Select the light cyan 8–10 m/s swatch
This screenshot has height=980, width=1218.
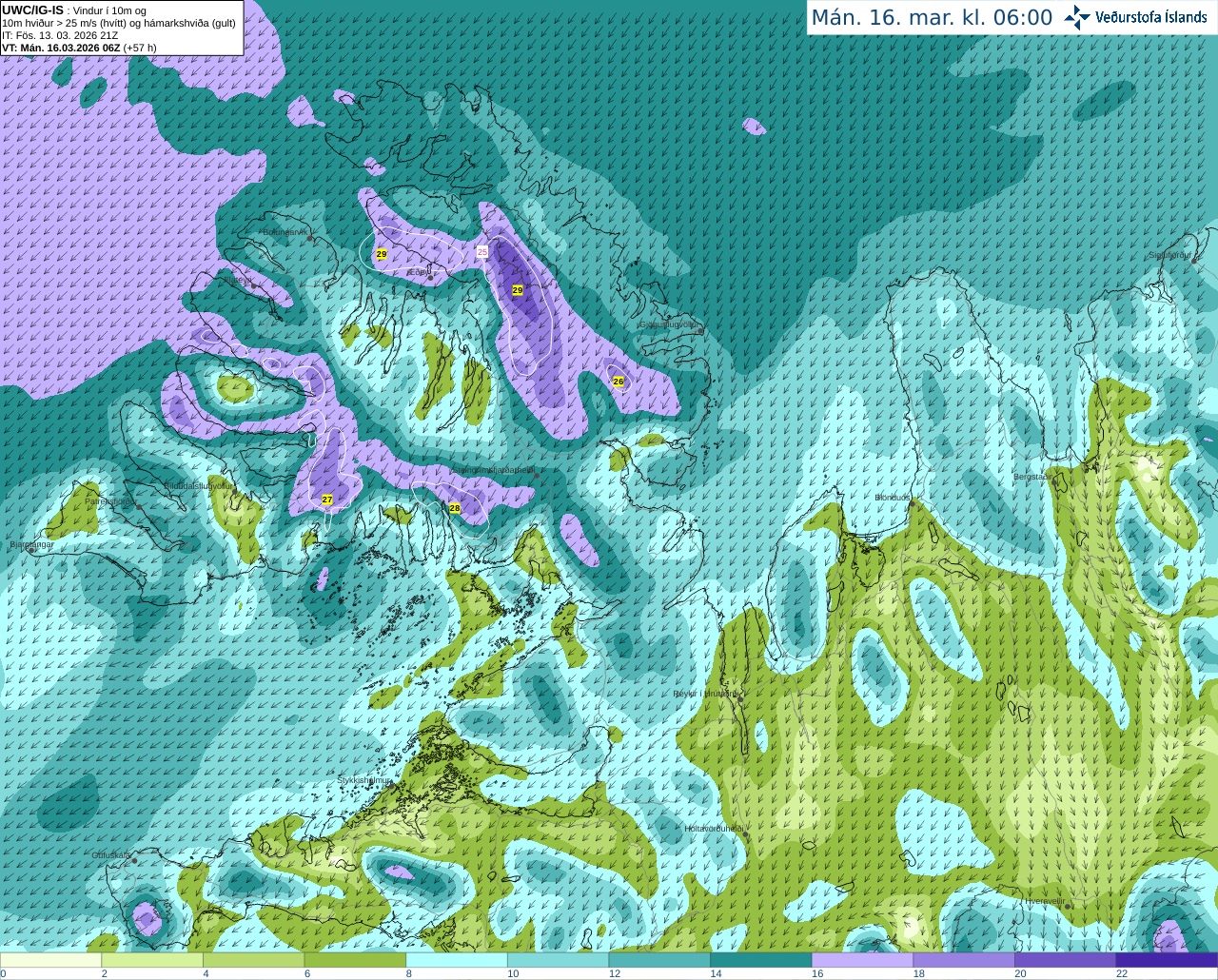pos(457,960)
